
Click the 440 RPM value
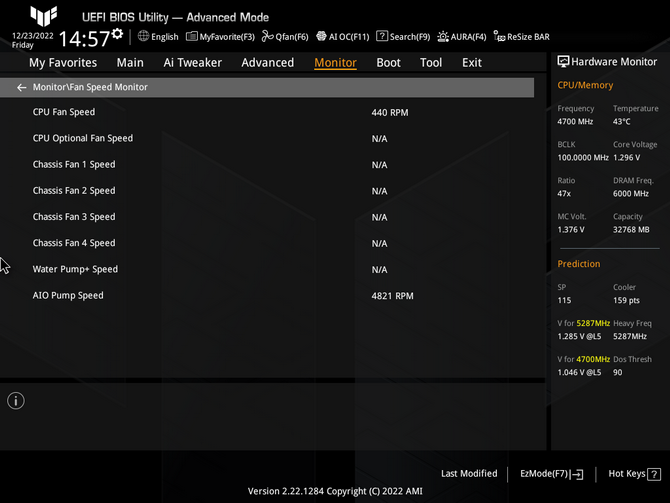coord(390,113)
